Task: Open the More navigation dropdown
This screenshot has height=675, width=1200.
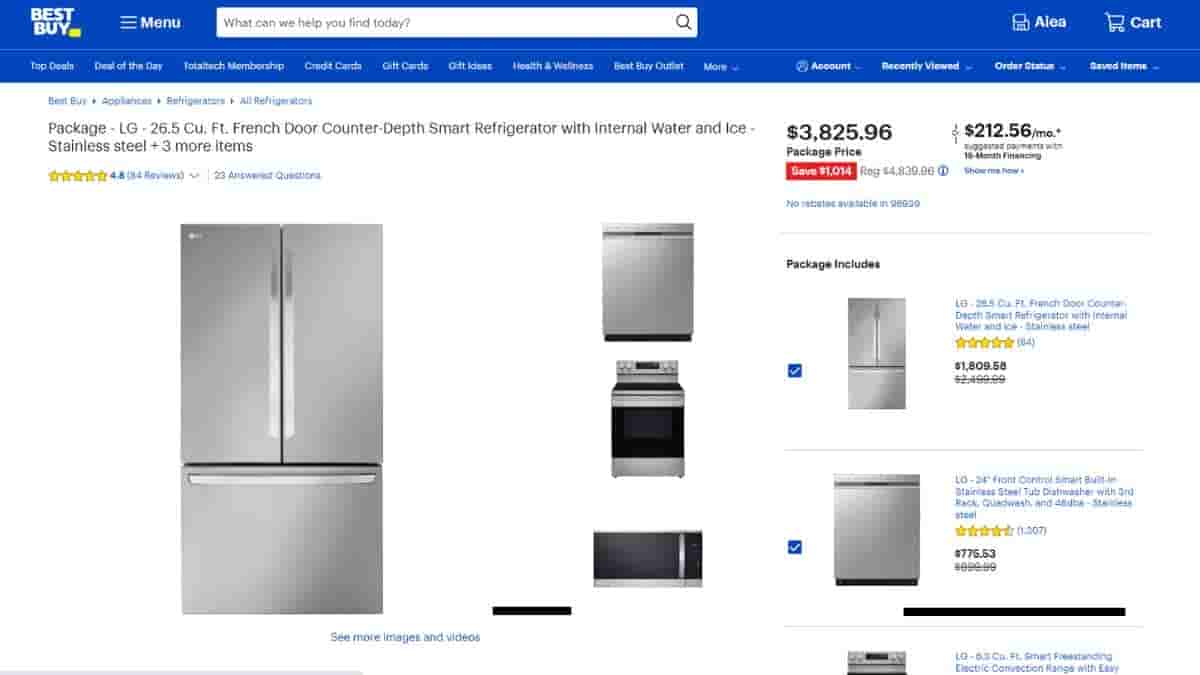Action: click(x=721, y=67)
